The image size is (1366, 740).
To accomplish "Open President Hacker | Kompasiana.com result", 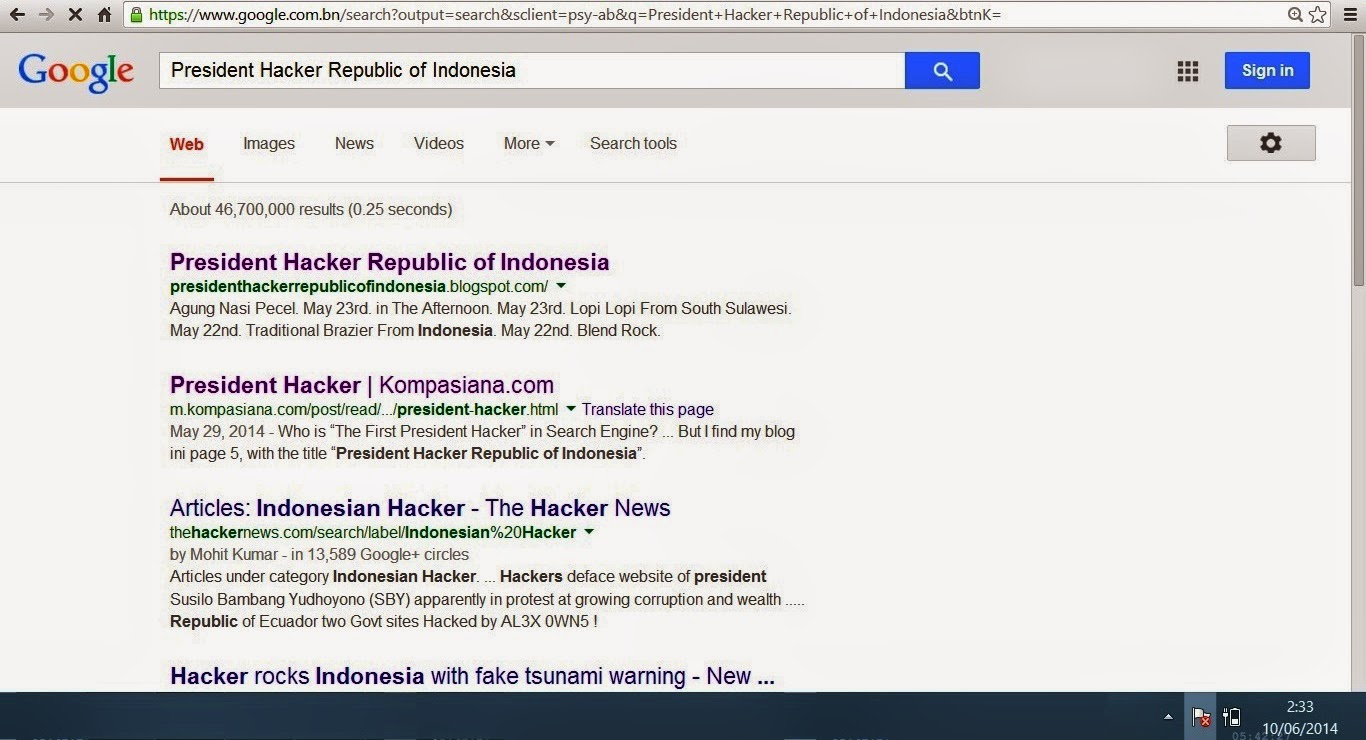I will pyautogui.click(x=361, y=385).
